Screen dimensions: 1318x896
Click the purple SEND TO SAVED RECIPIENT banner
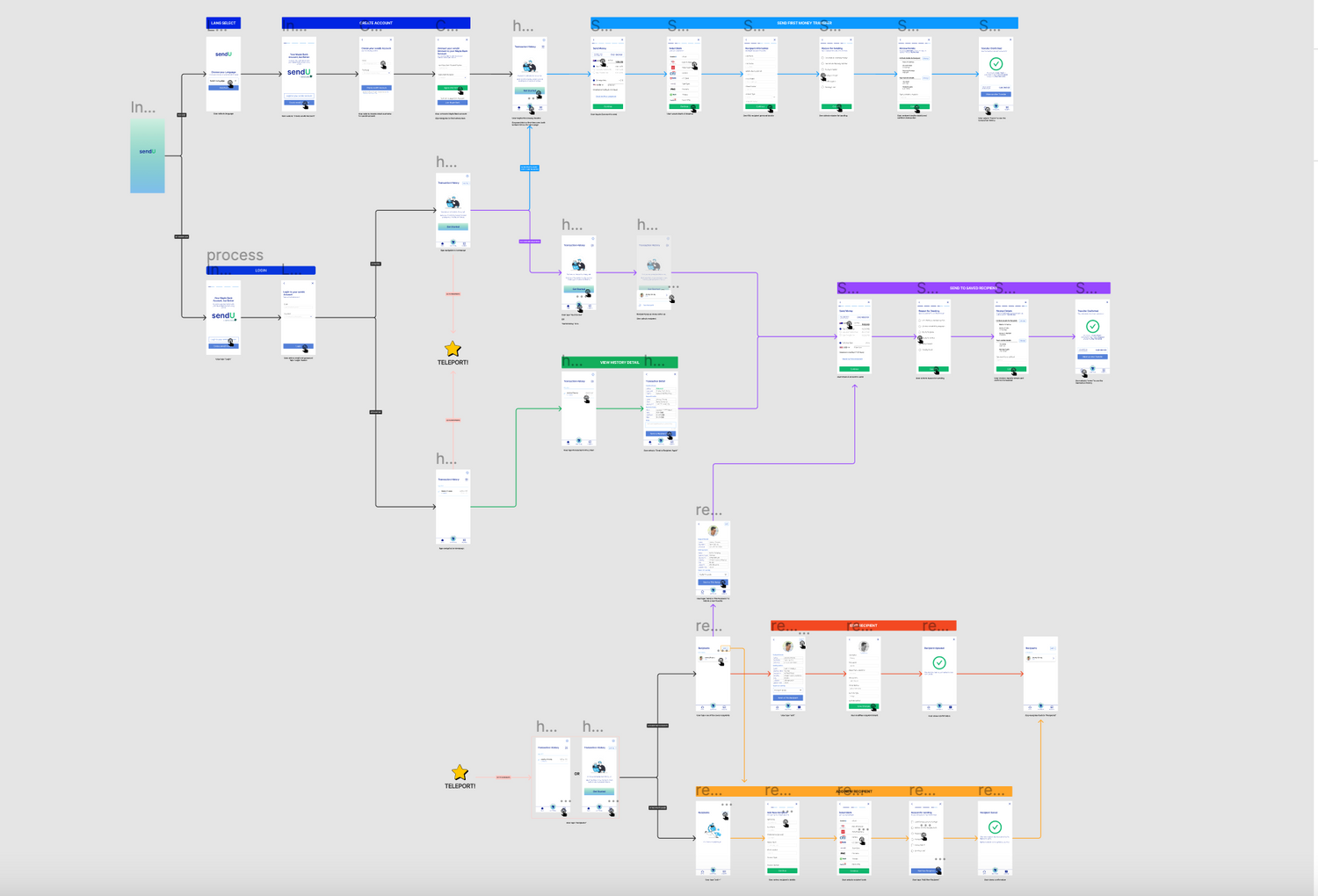click(x=974, y=288)
